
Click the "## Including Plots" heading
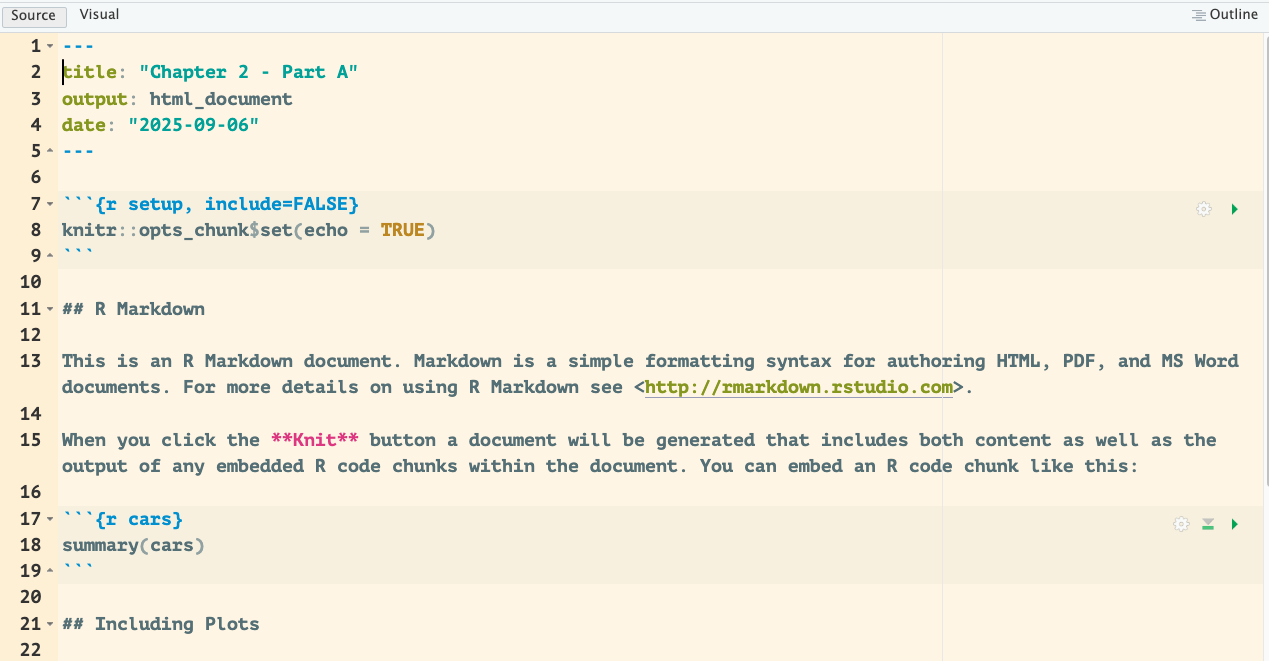pyautogui.click(x=160, y=624)
